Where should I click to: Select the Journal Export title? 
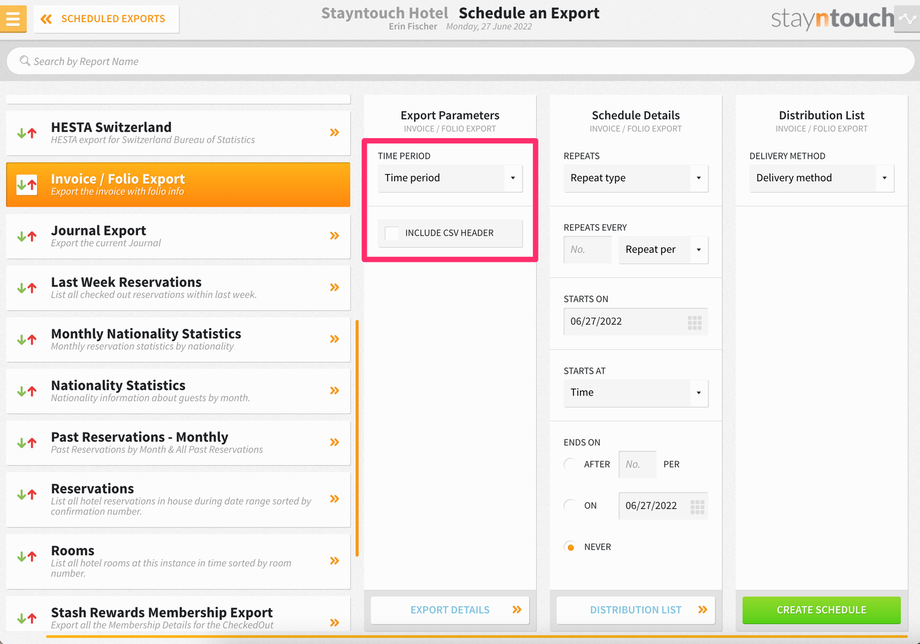pos(99,231)
